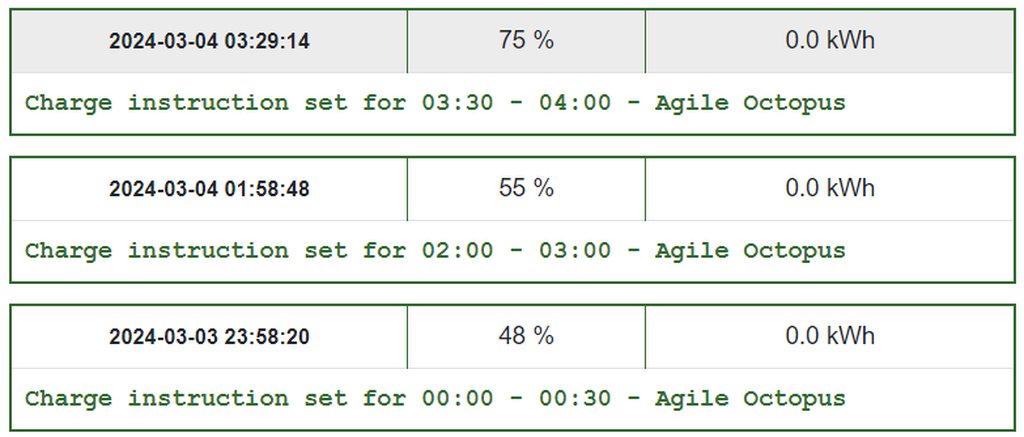Click the 75 % battery level cell
The height and width of the screenshot is (437, 1024).
tap(526, 41)
